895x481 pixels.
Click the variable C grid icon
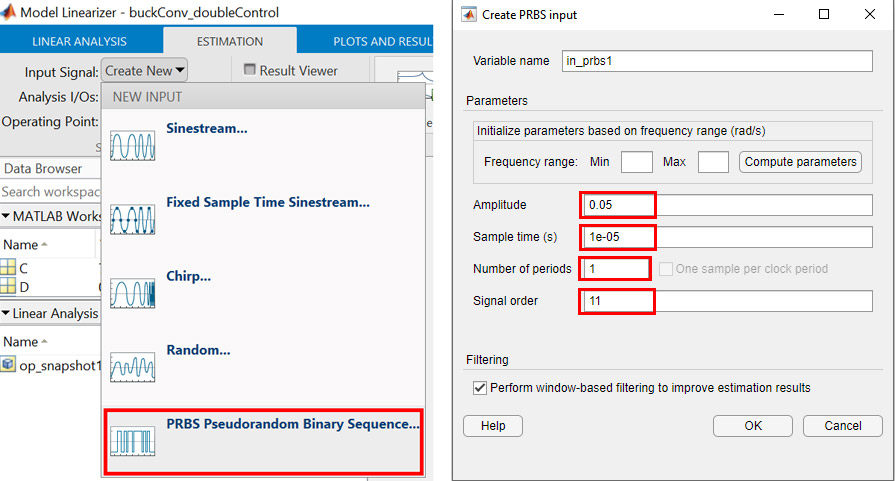[x=9, y=268]
